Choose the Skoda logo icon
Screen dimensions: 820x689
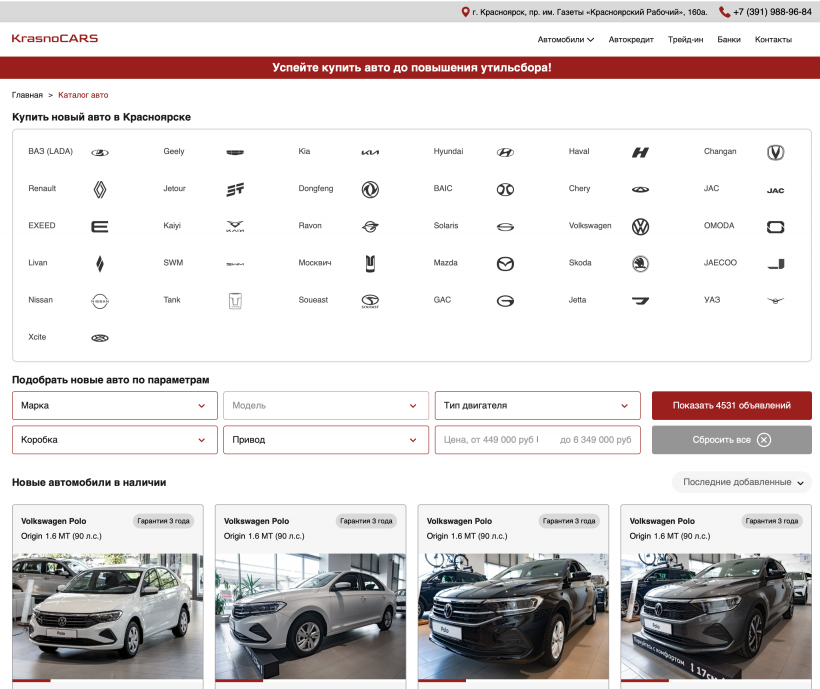(x=640, y=264)
